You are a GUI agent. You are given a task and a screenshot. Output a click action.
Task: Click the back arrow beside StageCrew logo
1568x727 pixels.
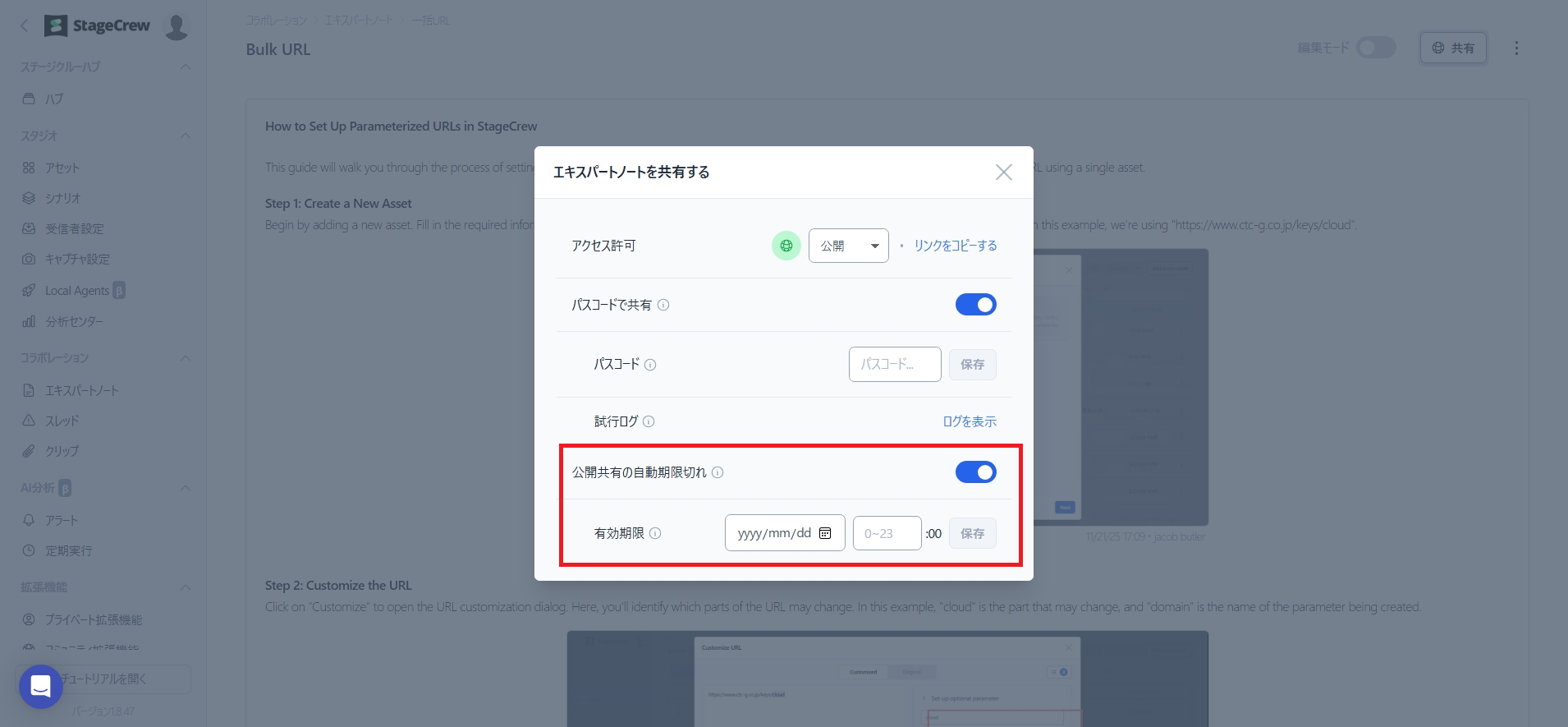point(25,26)
